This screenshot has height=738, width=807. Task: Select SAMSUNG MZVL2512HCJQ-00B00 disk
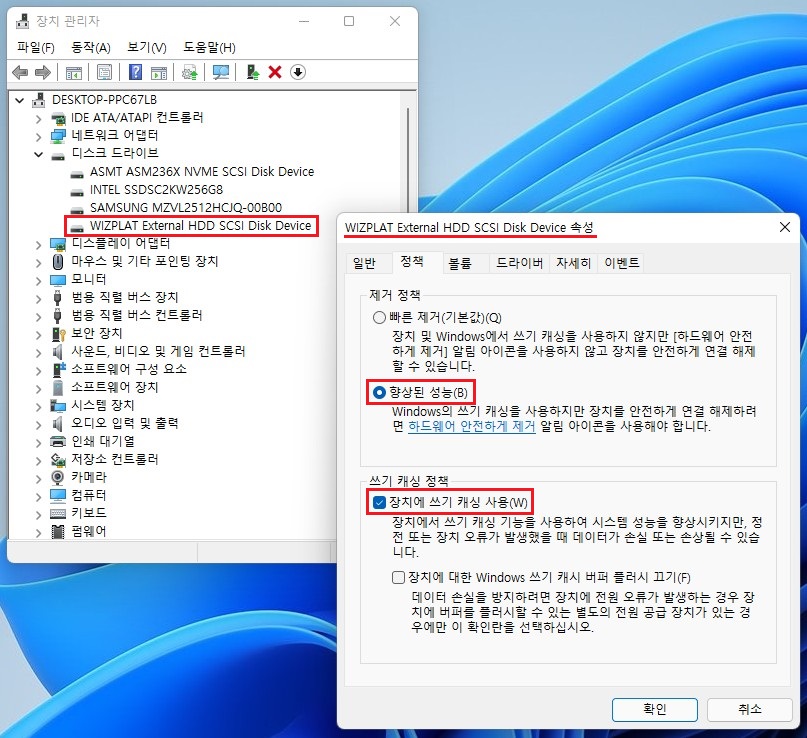[186, 208]
